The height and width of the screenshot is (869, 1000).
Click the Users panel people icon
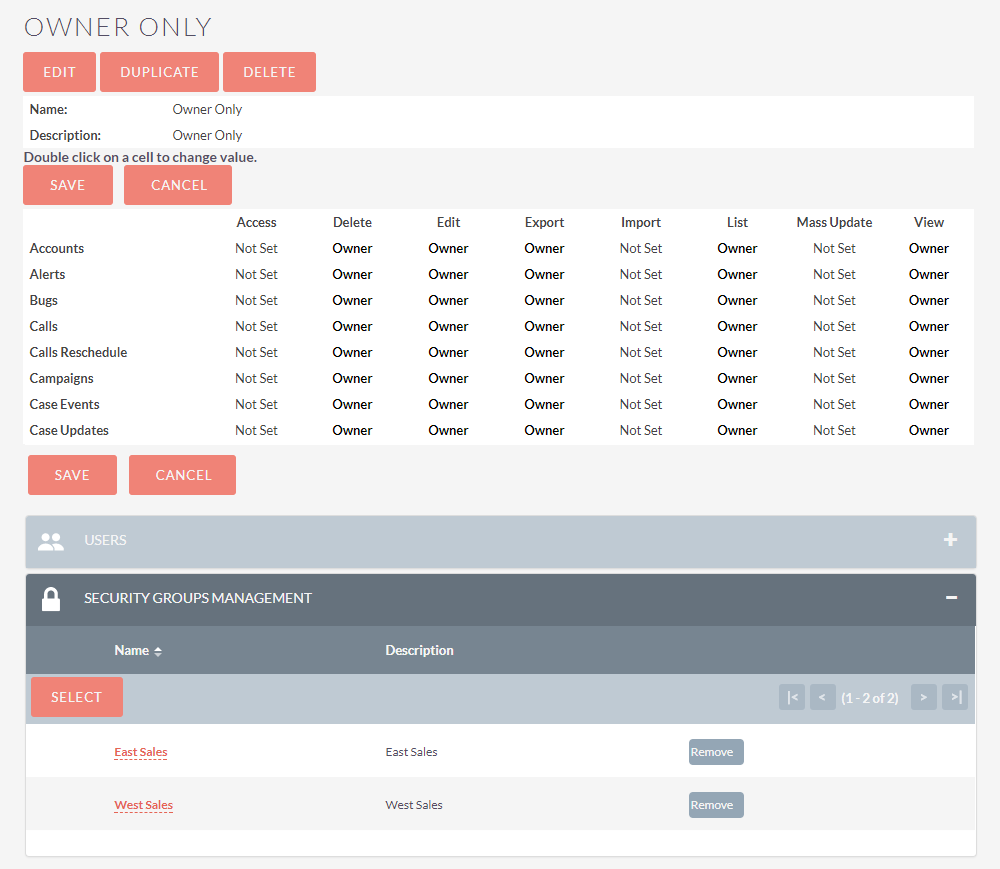[x=50, y=541]
